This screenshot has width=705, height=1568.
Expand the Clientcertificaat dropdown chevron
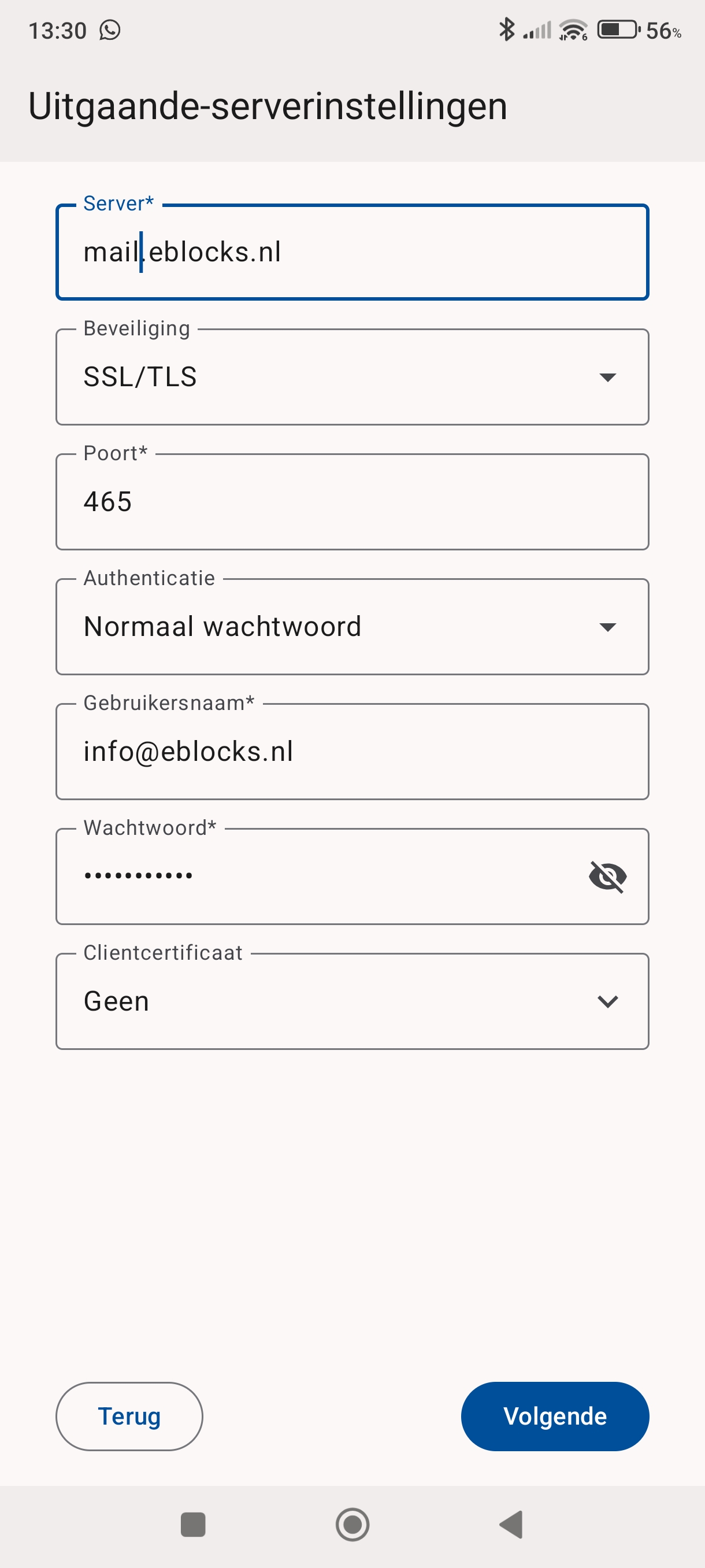pyautogui.click(x=607, y=1001)
